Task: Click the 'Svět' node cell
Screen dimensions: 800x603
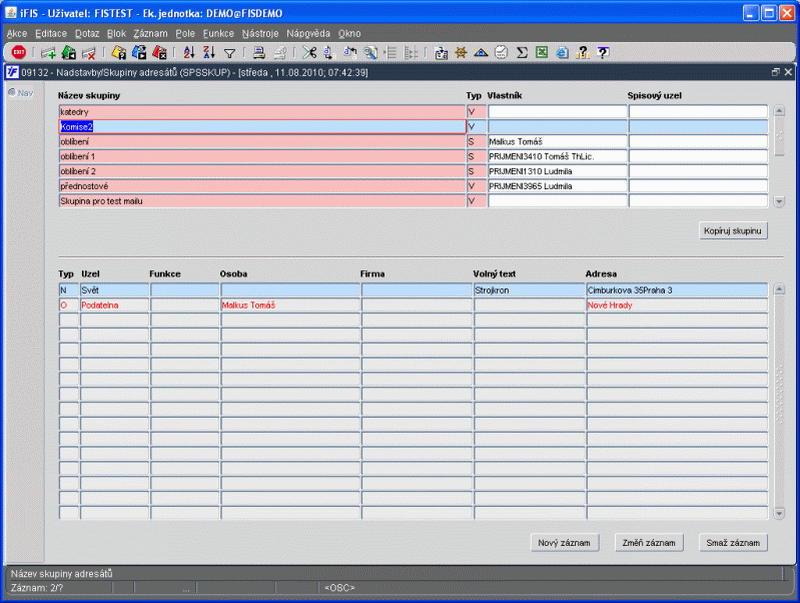Action: click(114, 290)
